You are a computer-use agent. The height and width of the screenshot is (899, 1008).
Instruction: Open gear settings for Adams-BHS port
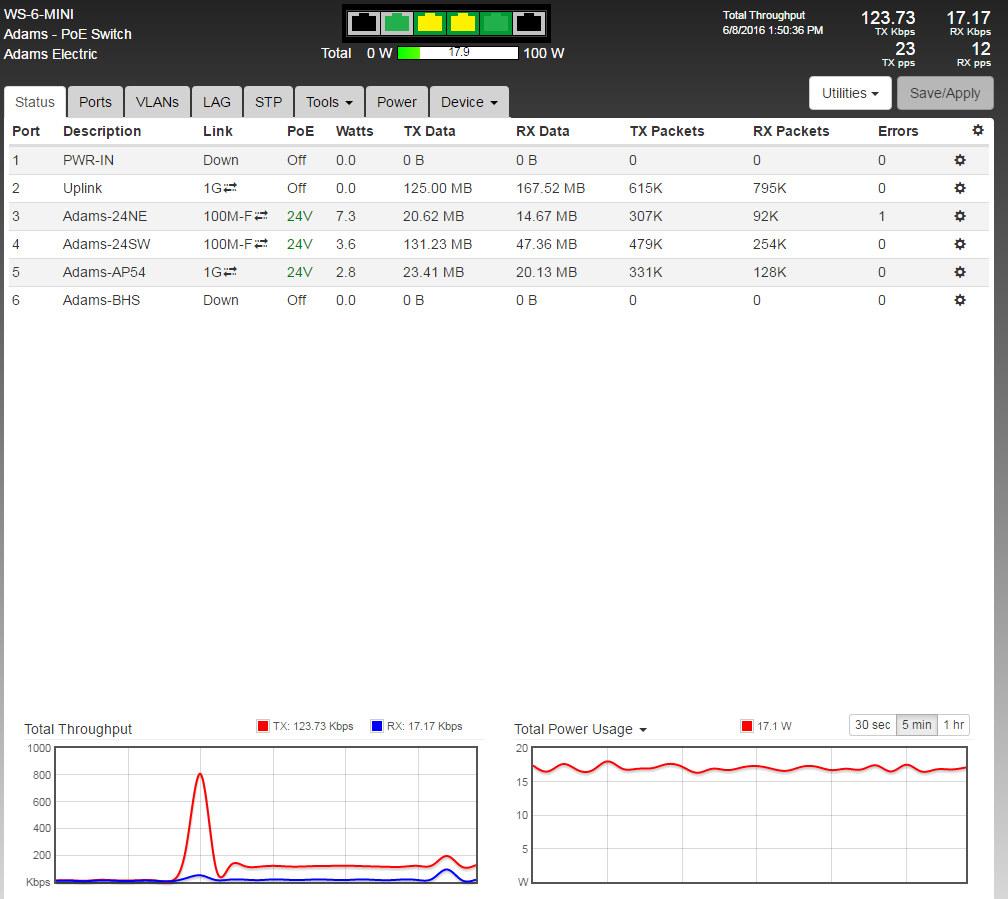coord(960,300)
